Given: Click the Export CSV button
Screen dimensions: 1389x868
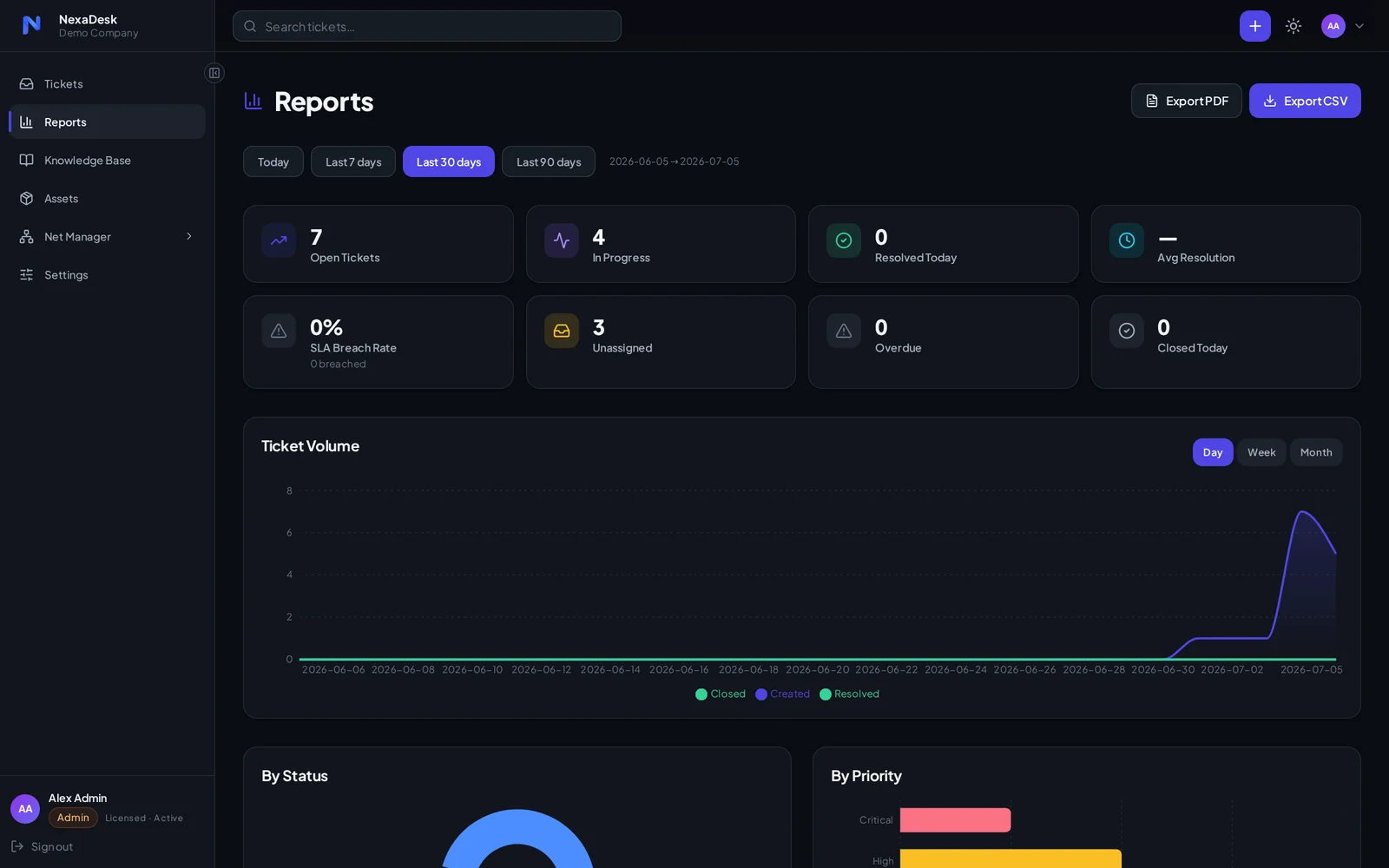Looking at the screenshot, I should coord(1305,101).
